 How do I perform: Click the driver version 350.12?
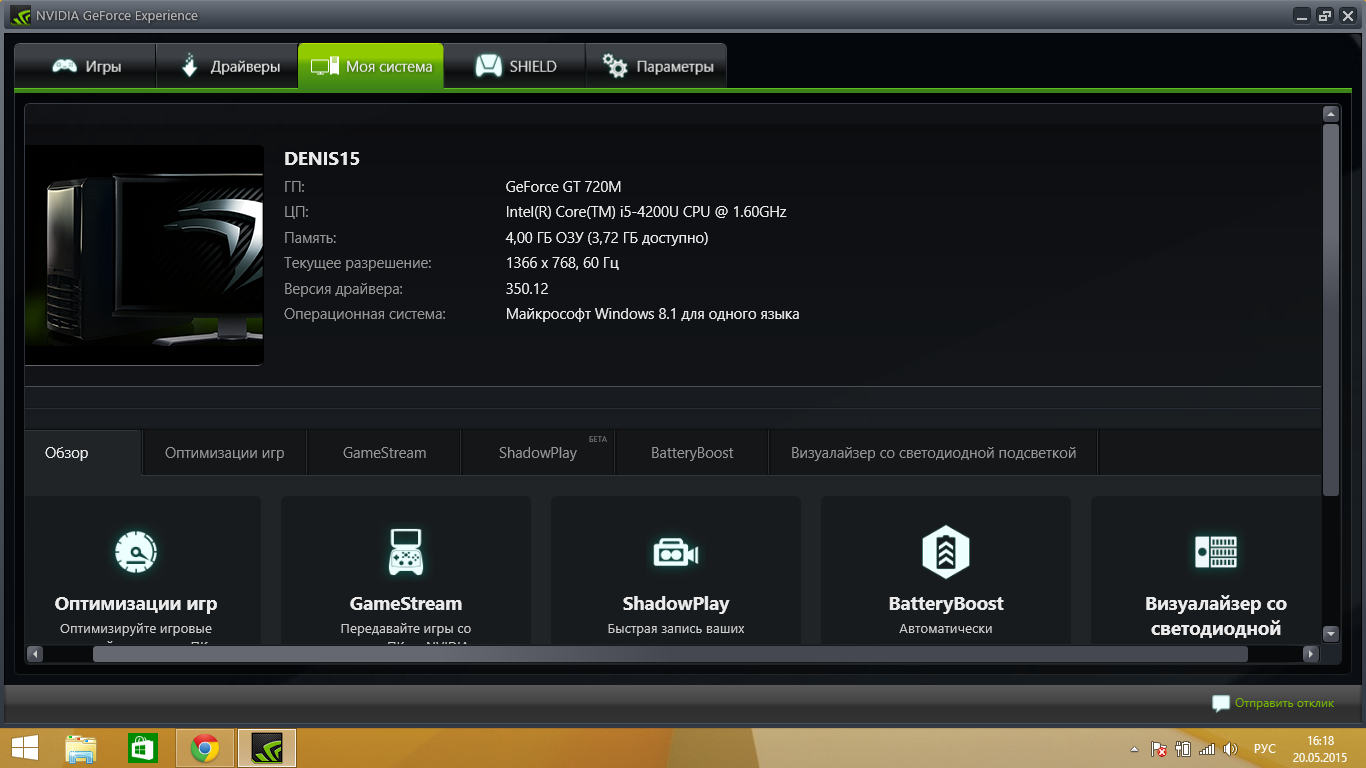527,289
